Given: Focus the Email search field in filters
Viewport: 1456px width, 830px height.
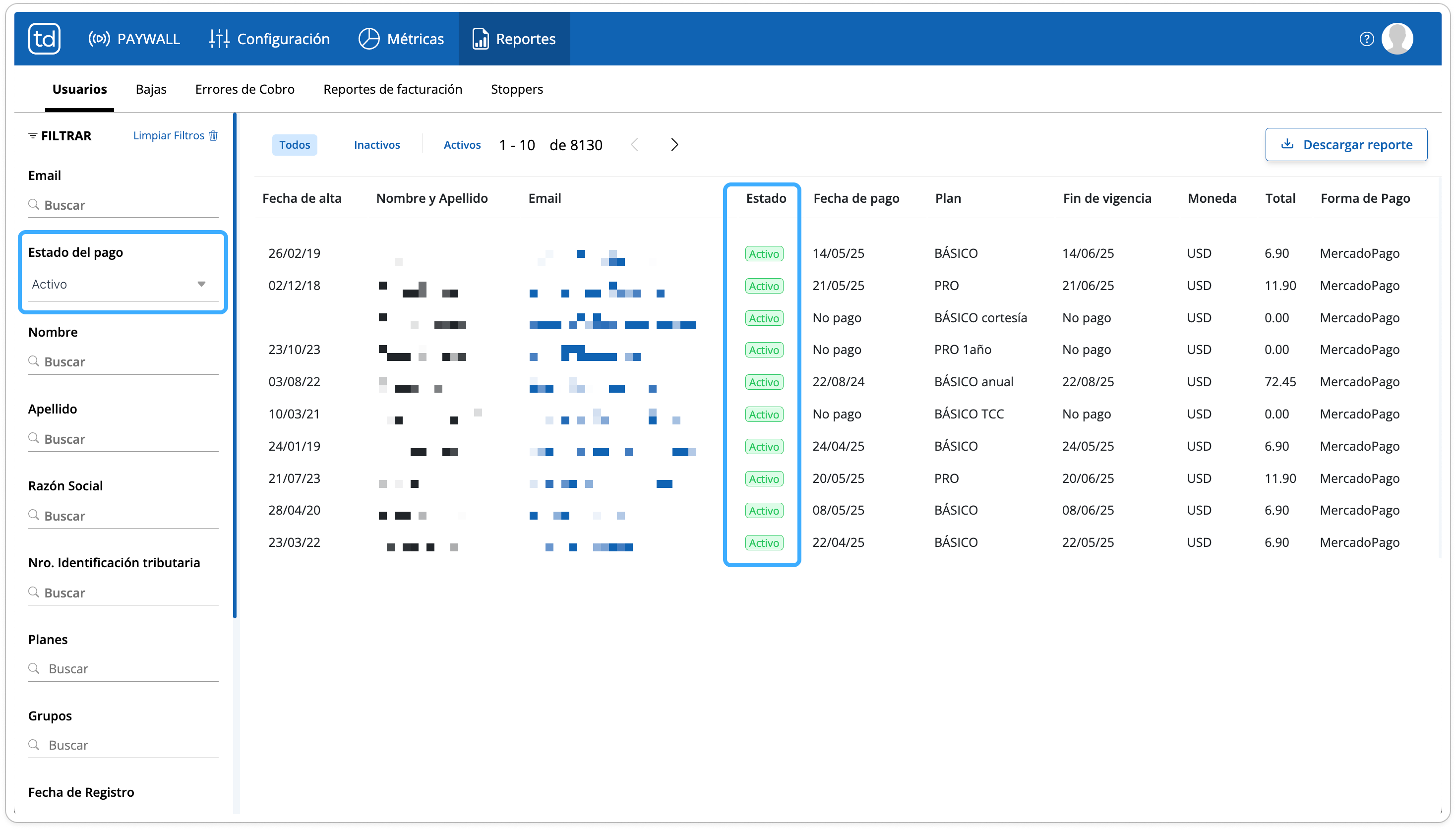Looking at the screenshot, I should click(123, 205).
